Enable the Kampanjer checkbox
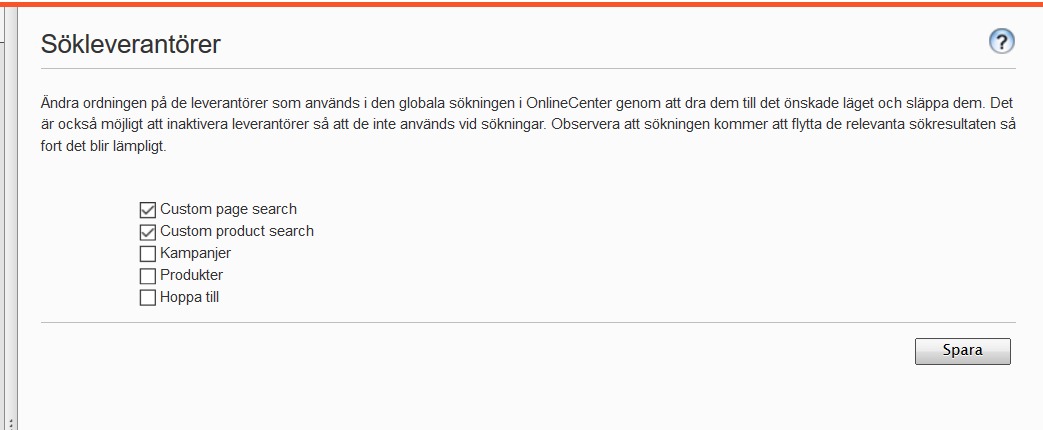This screenshot has width=1043, height=430. click(148, 254)
